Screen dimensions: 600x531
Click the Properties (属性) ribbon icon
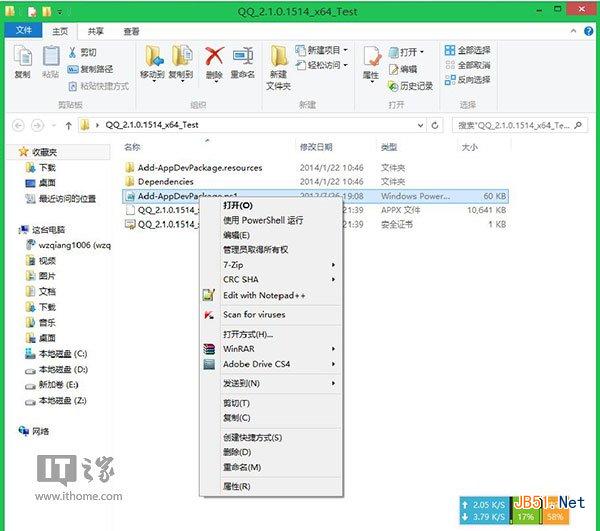tap(371, 56)
